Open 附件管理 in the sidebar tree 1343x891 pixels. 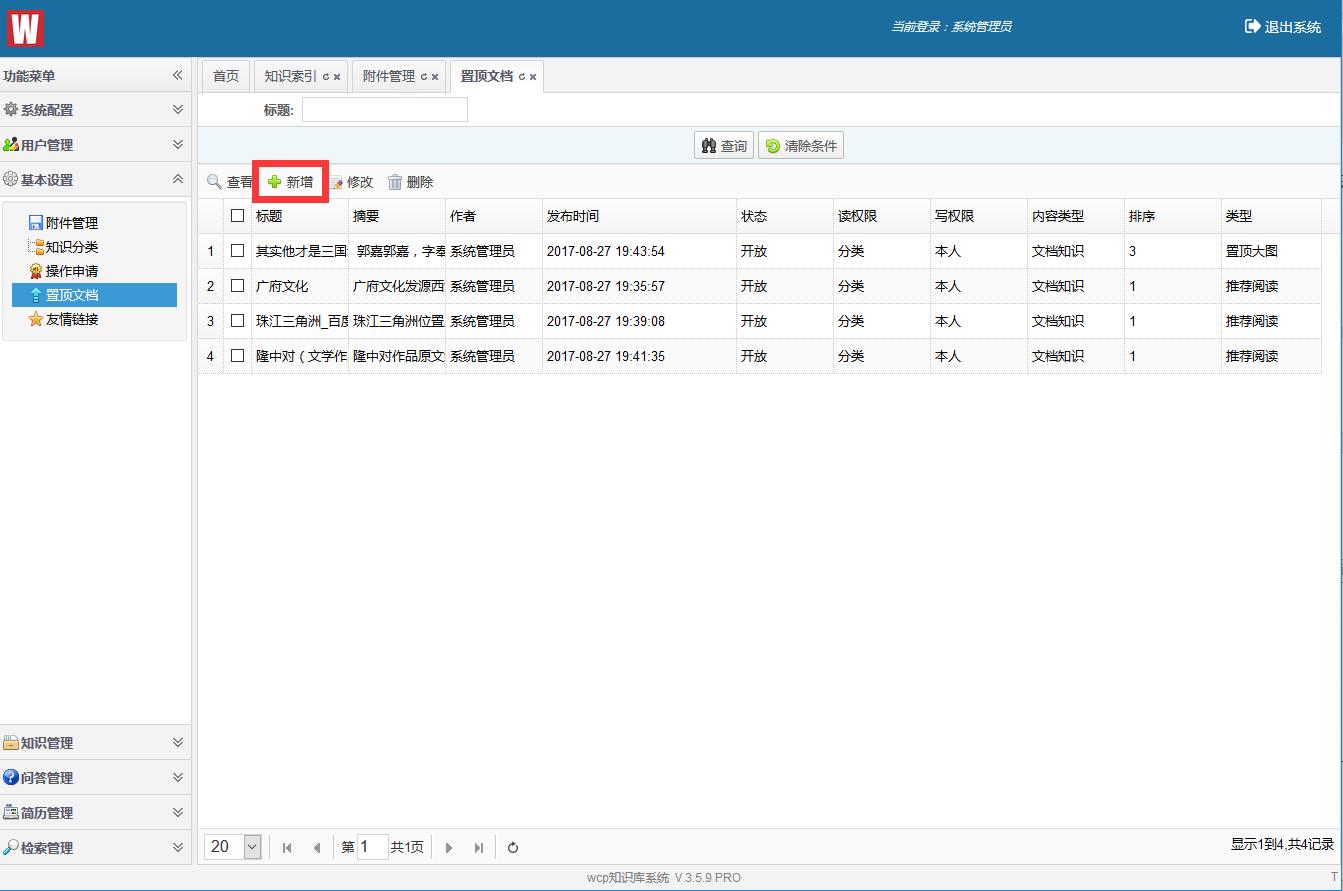pyautogui.click(x=72, y=223)
